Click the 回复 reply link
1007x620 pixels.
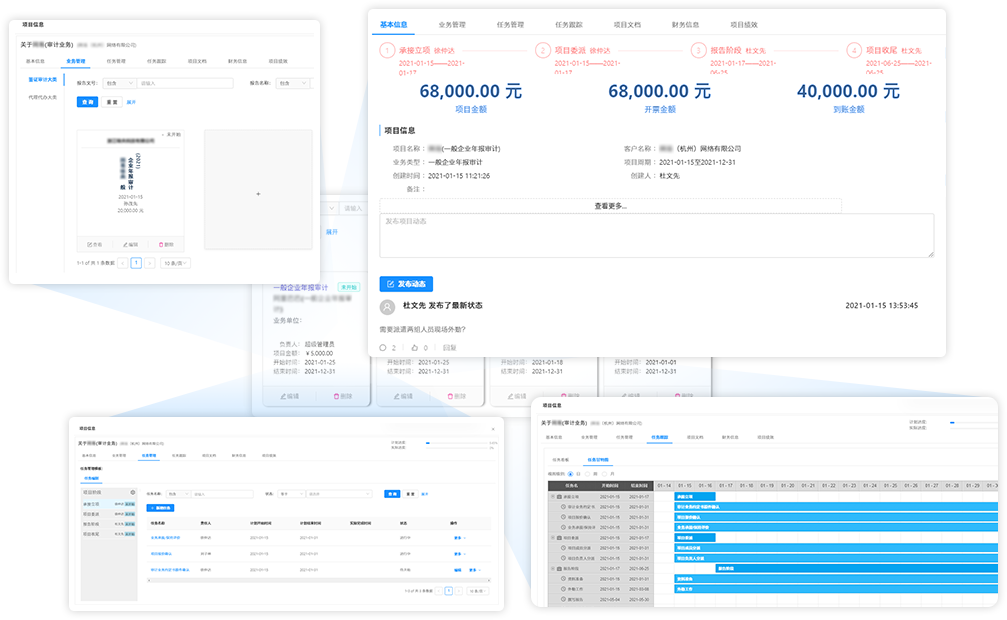click(x=450, y=348)
